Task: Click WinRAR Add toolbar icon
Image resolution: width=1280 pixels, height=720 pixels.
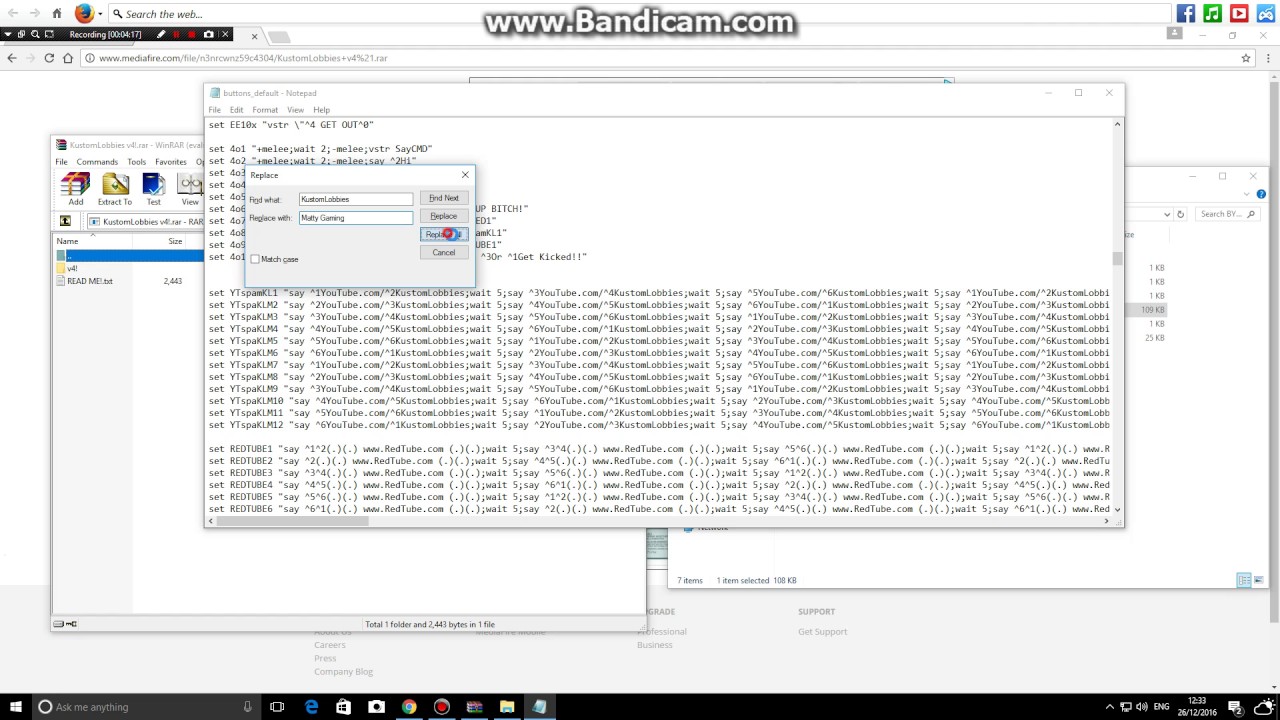Action: click(x=76, y=189)
